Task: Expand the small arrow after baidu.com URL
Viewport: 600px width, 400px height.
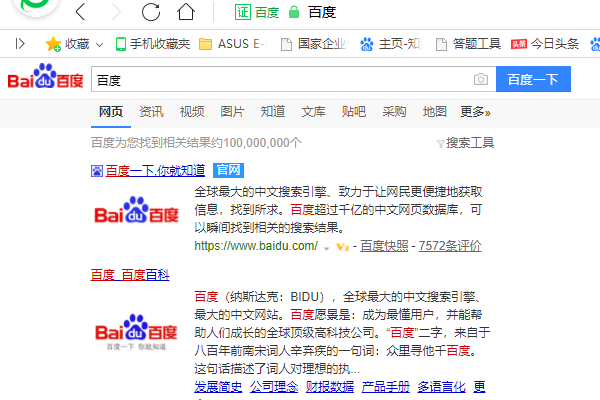Action: (326, 248)
